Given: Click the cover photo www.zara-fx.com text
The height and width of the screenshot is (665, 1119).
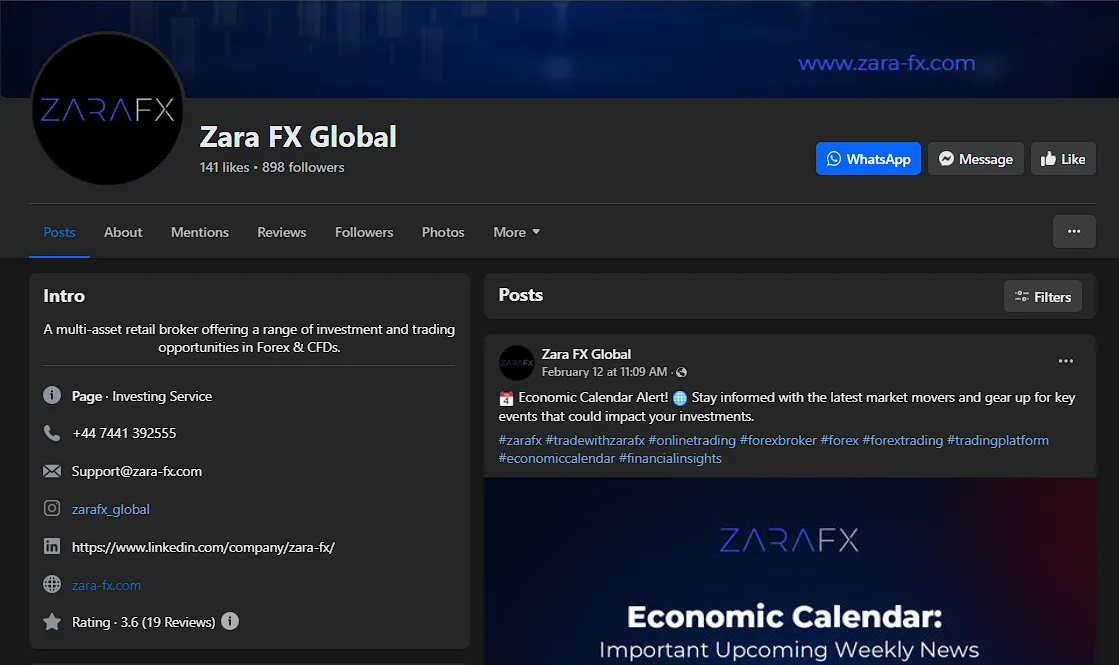Looking at the screenshot, I should (x=886, y=63).
